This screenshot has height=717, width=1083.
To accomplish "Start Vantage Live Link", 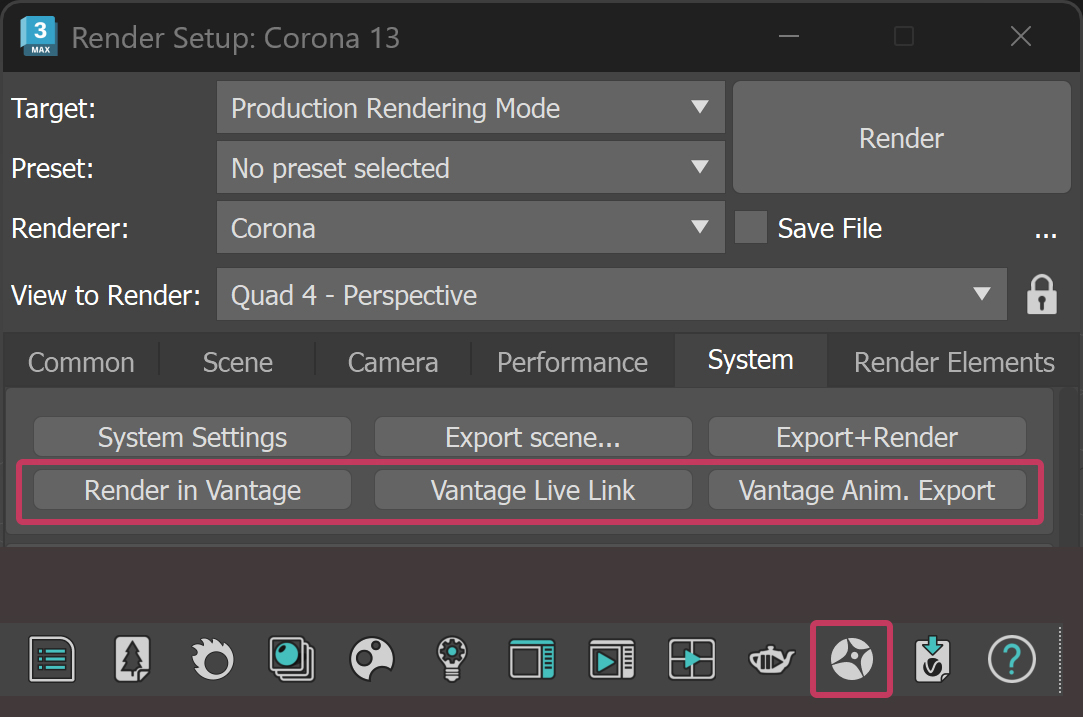I will point(533,490).
